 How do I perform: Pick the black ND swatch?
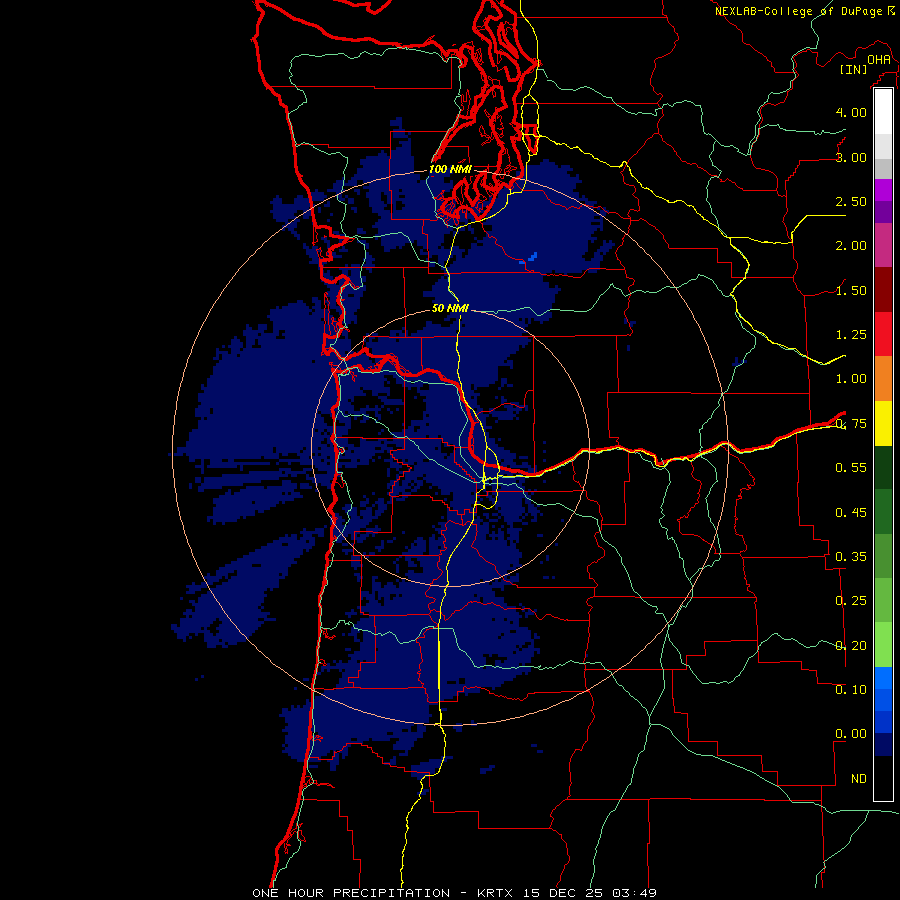[883, 778]
